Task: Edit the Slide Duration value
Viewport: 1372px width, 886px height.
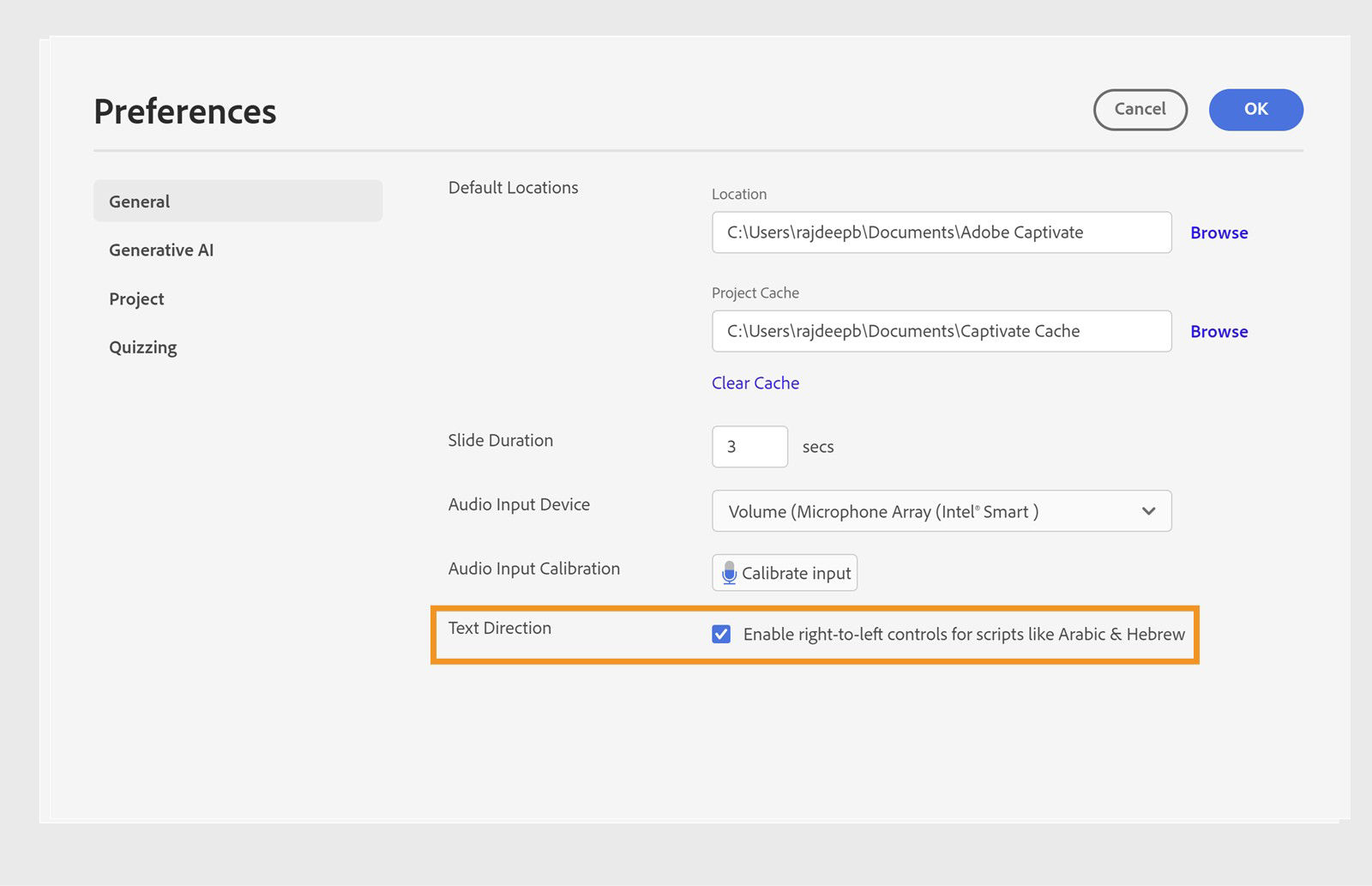Action: (x=749, y=446)
